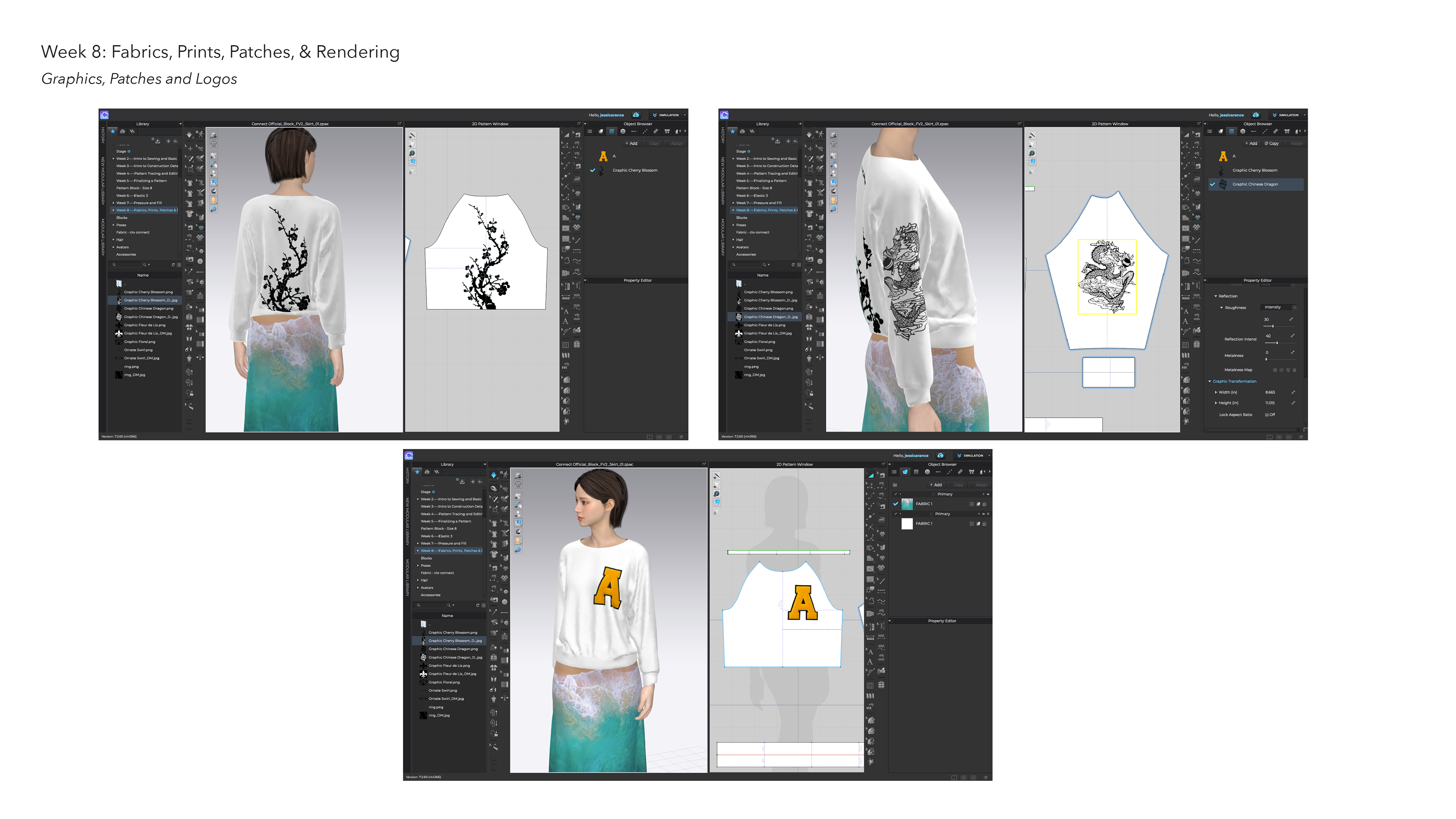1456x819 pixels.
Task: Click the Copy button in top-right Object Browser
Action: (1272, 144)
